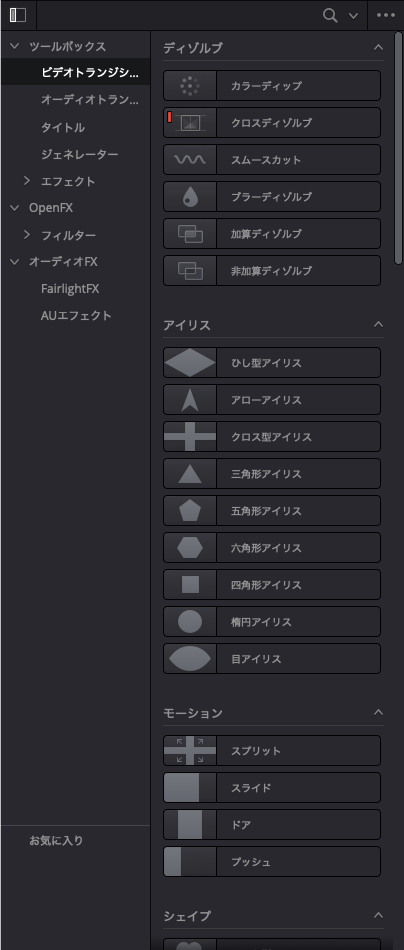Collapse the アイリス section chevron
This screenshot has height=950, width=404.
pos(379,324)
